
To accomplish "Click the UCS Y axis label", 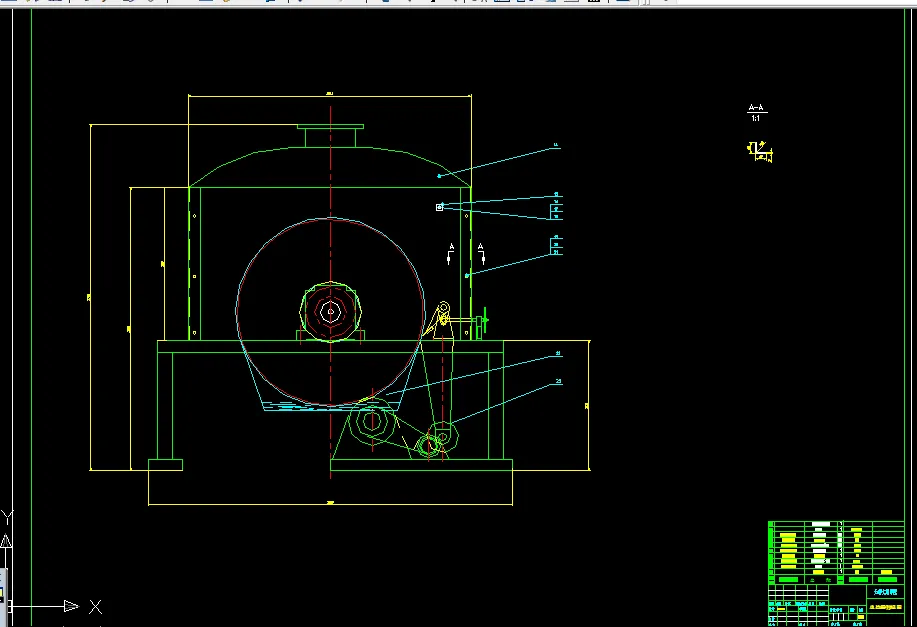I will point(6,517).
